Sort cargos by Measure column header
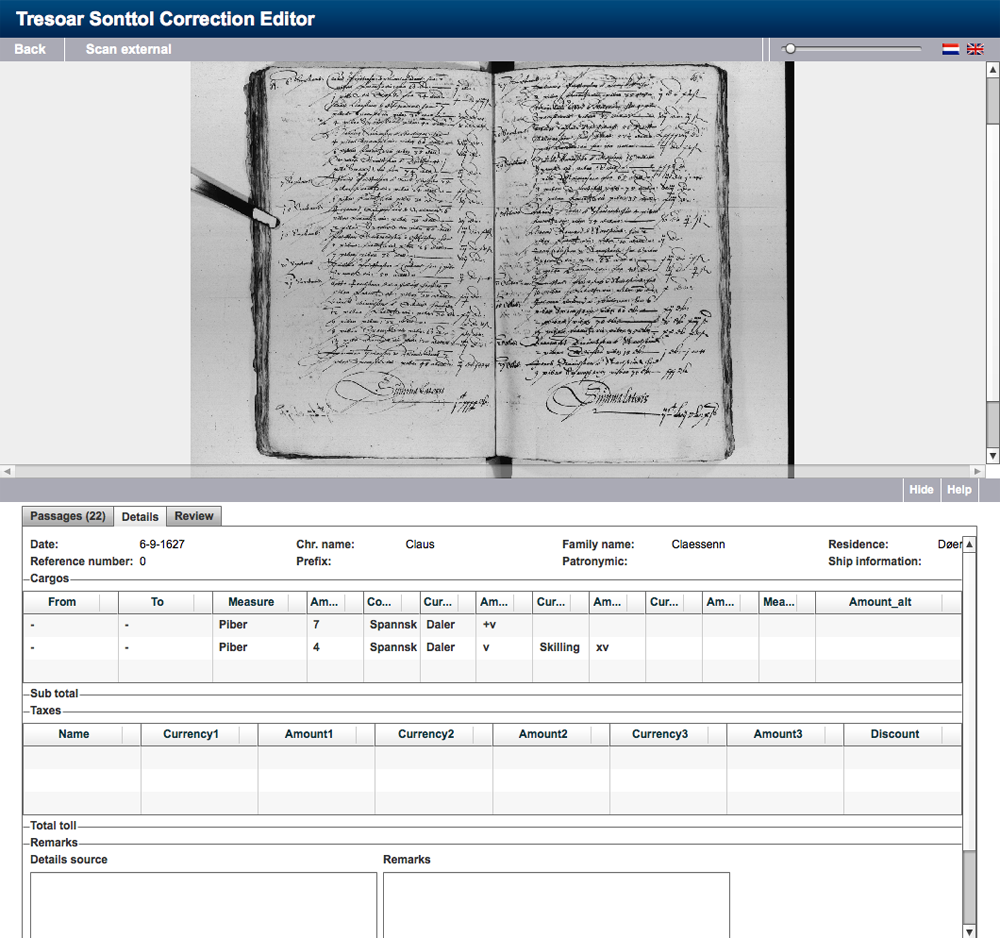 (x=250, y=602)
